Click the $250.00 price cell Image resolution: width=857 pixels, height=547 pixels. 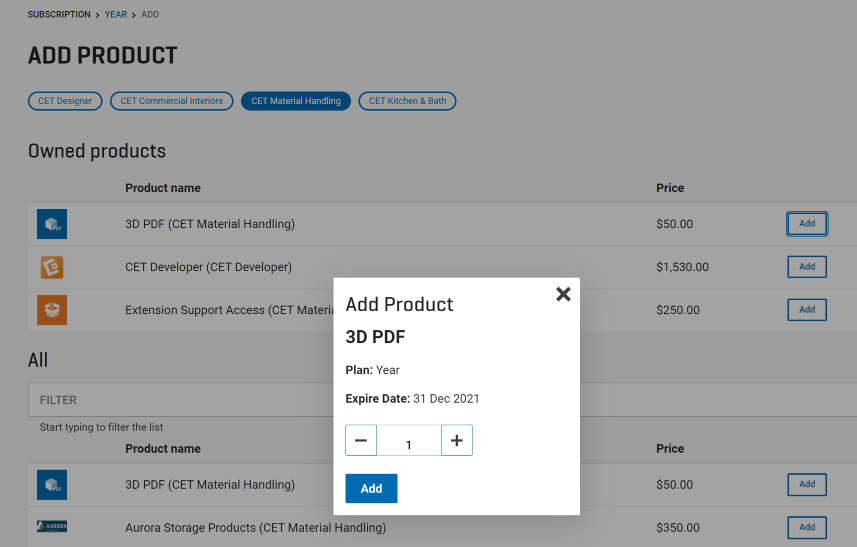click(678, 310)
